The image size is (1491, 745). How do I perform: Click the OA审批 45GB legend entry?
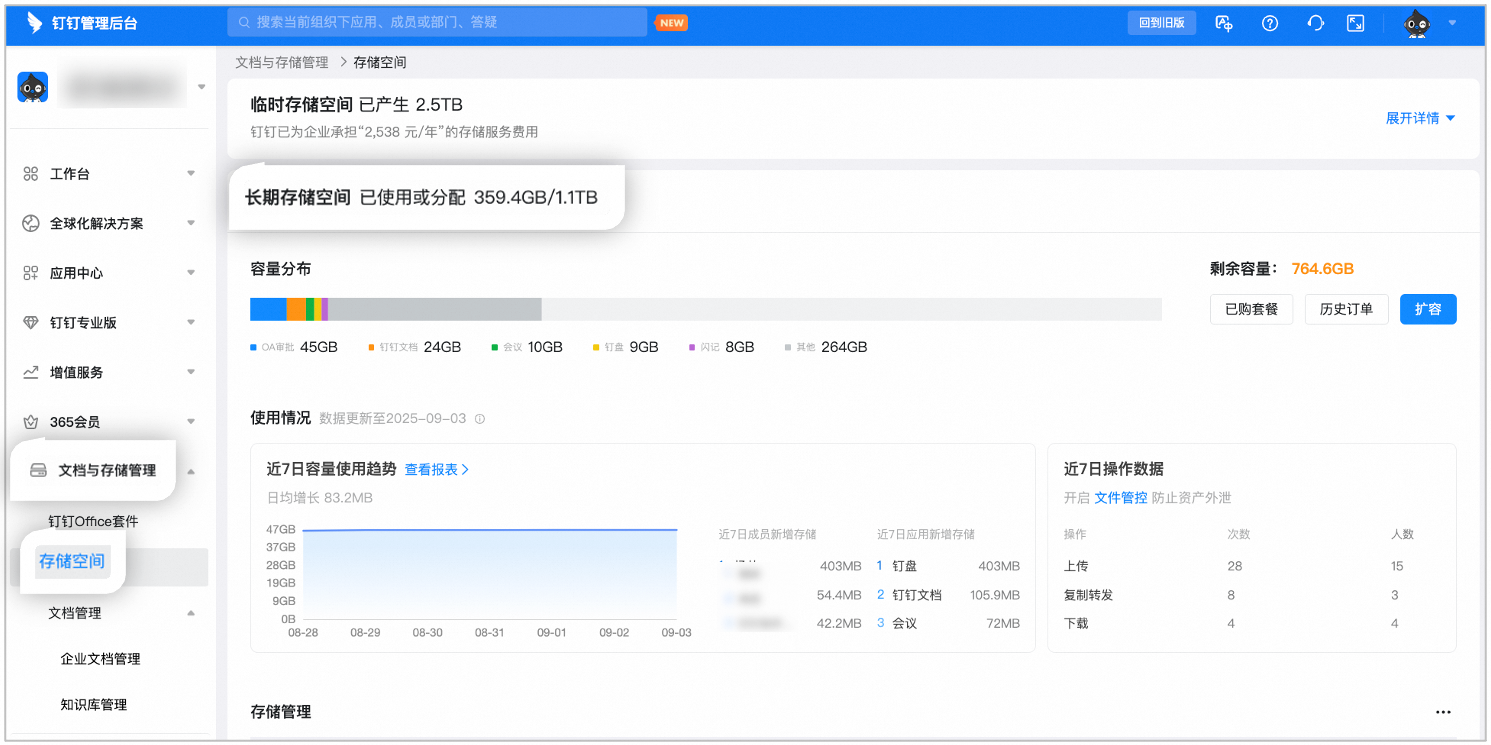294,347
